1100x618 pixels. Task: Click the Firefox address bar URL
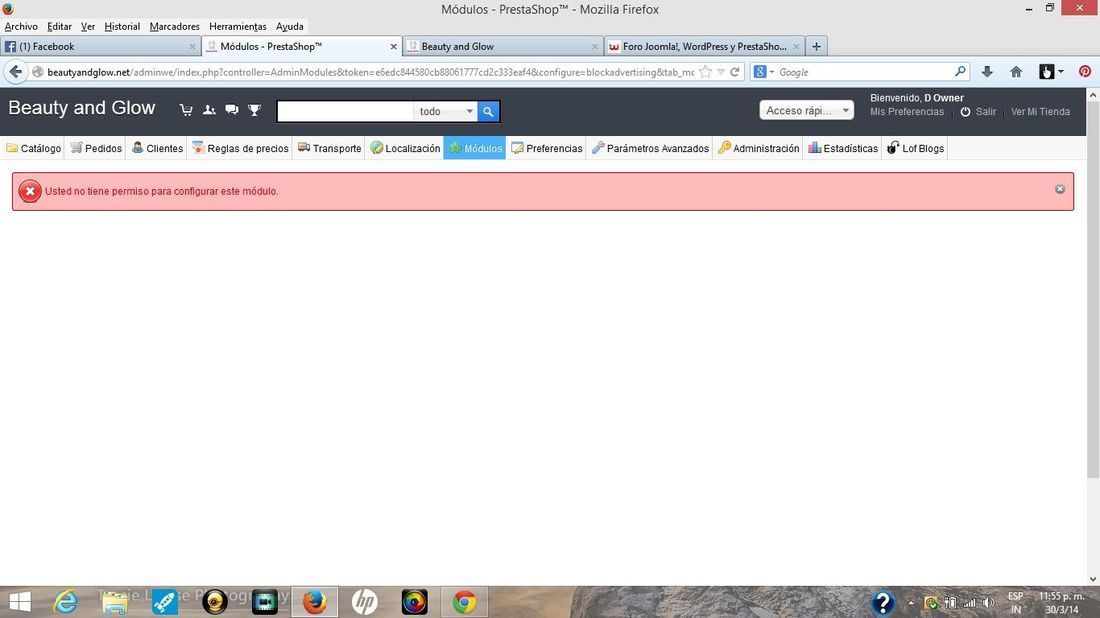pos(370,72)
